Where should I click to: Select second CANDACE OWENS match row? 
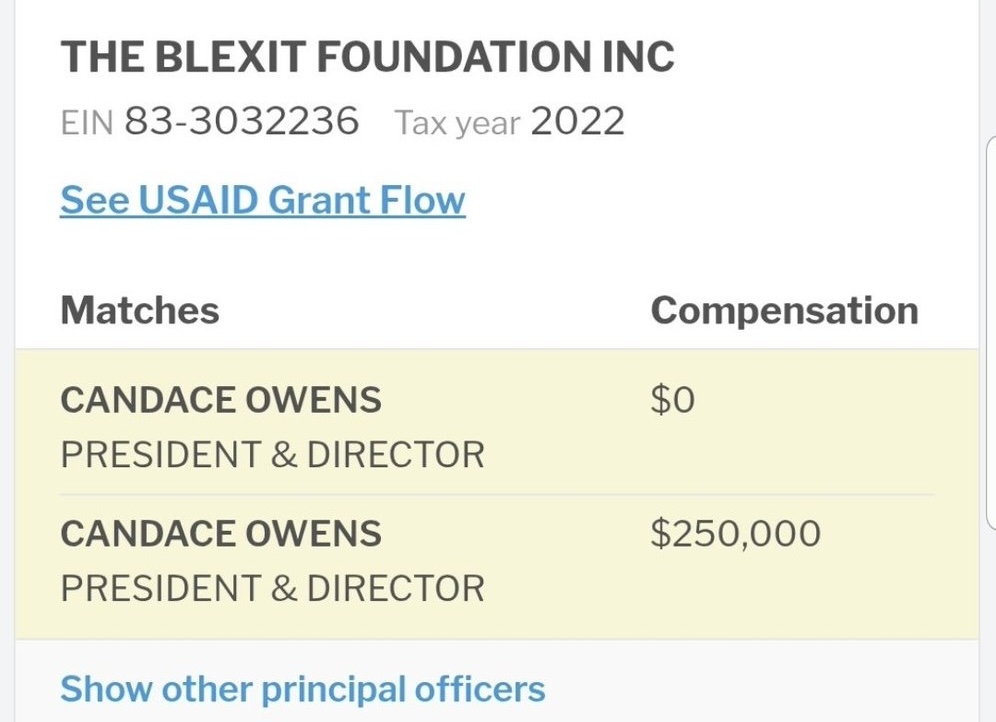click(x=497, y=566)
